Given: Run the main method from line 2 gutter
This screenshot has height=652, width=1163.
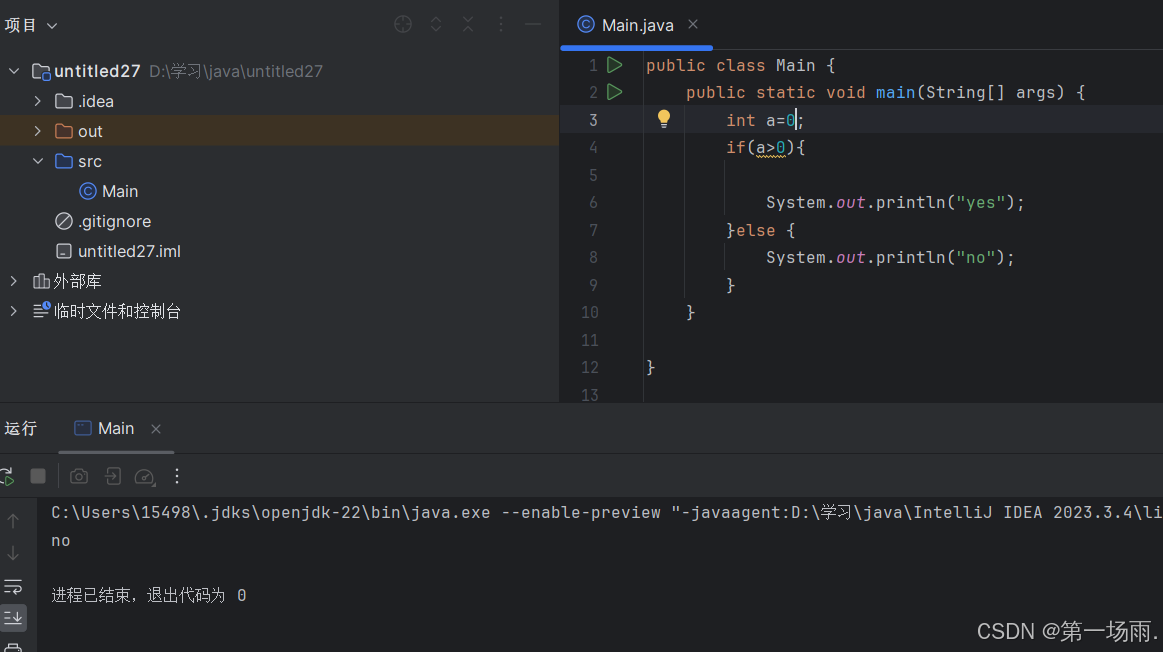Looking at the screenshot, I should pos(614,92).
